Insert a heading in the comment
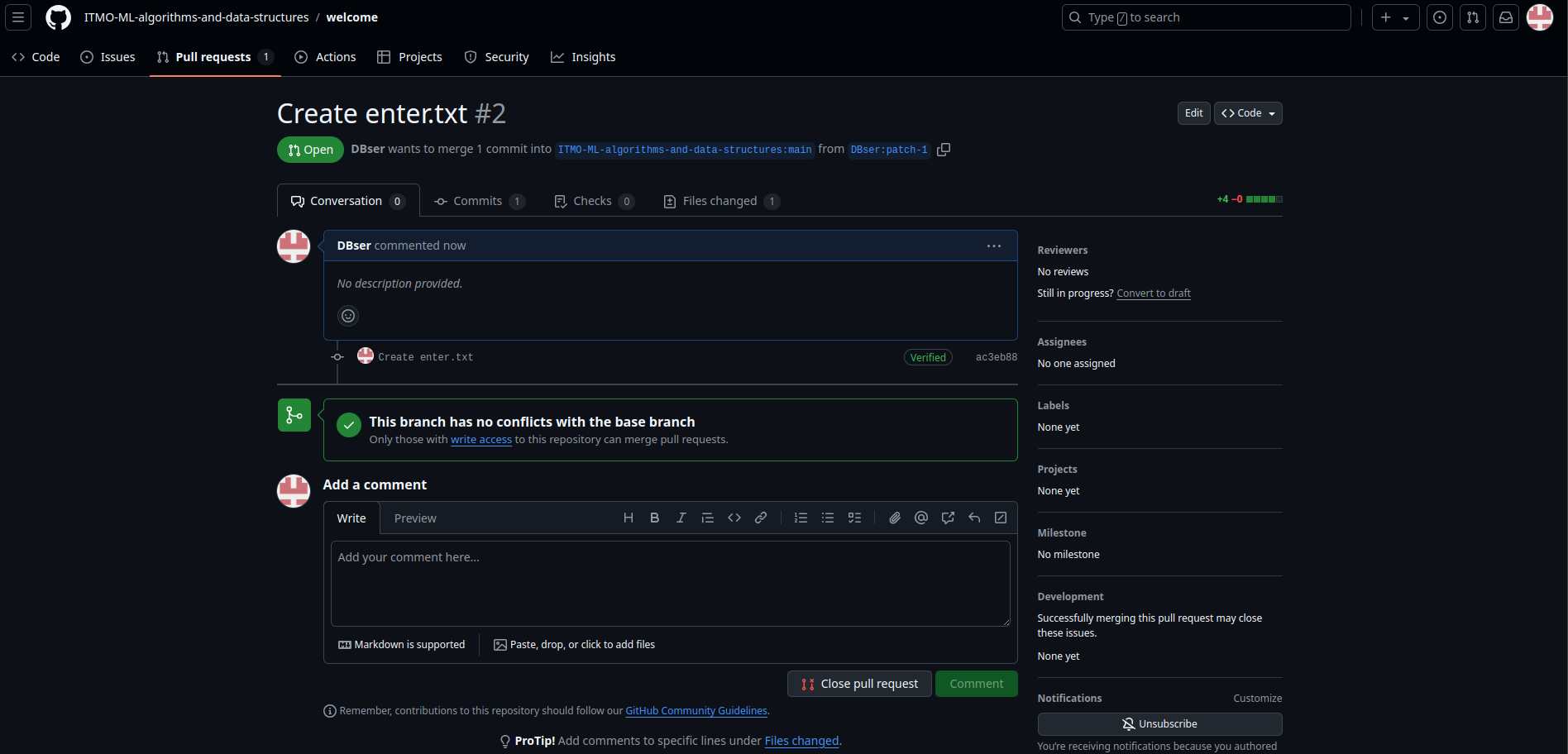 (x=629, y=518)
